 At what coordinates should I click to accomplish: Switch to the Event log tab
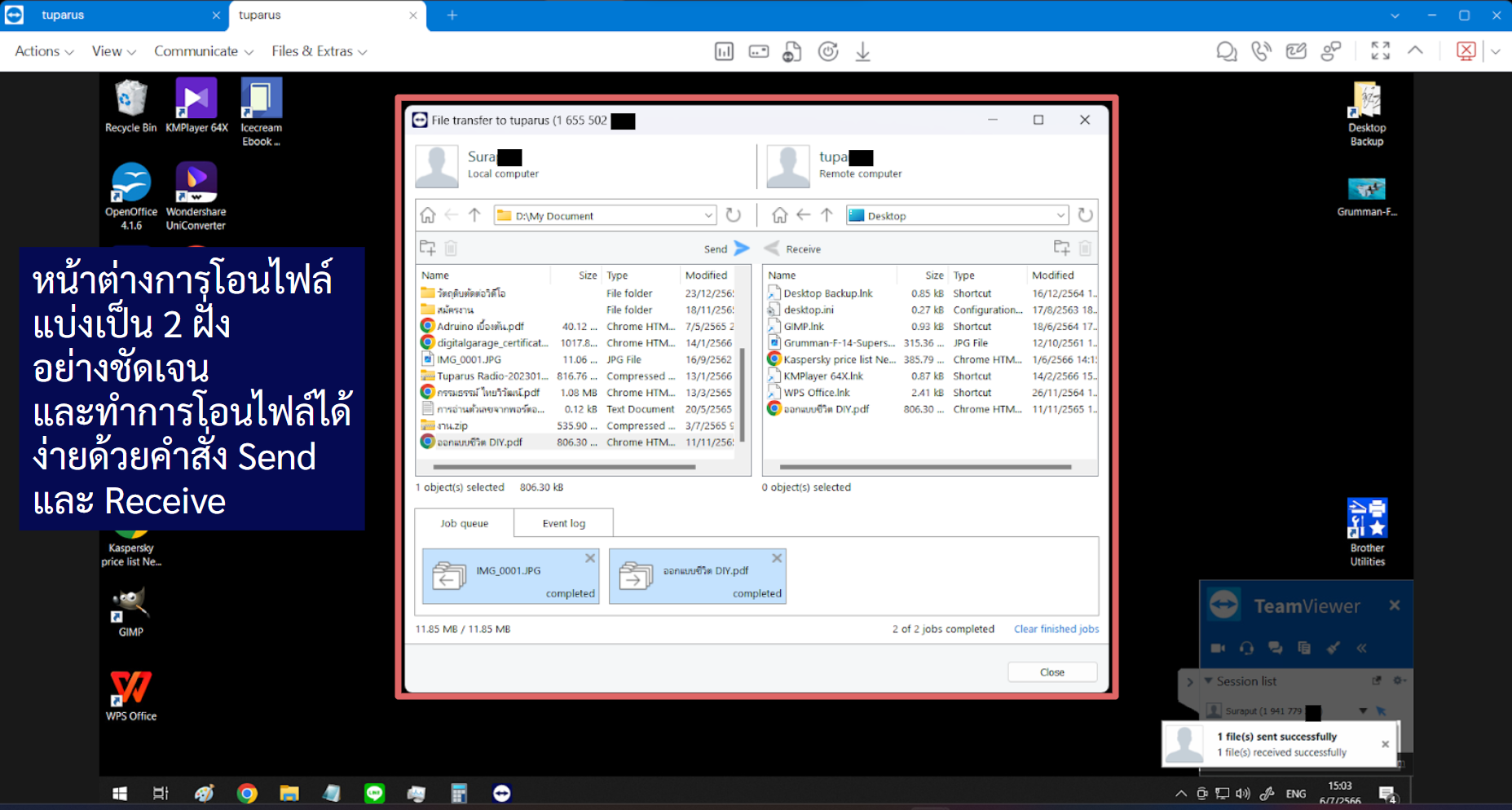[563, 523]
